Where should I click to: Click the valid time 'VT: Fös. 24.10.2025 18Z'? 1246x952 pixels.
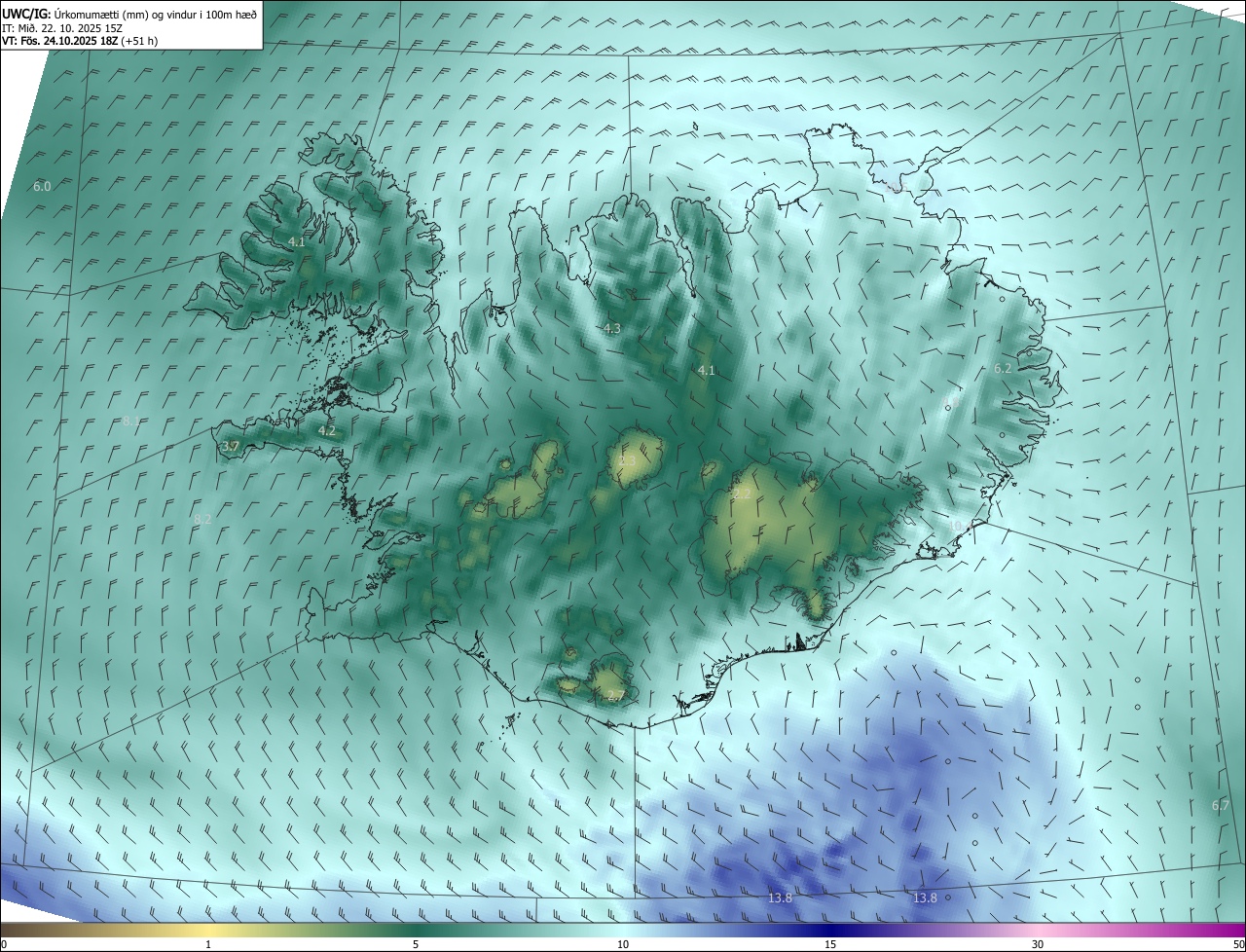[60, 41]
